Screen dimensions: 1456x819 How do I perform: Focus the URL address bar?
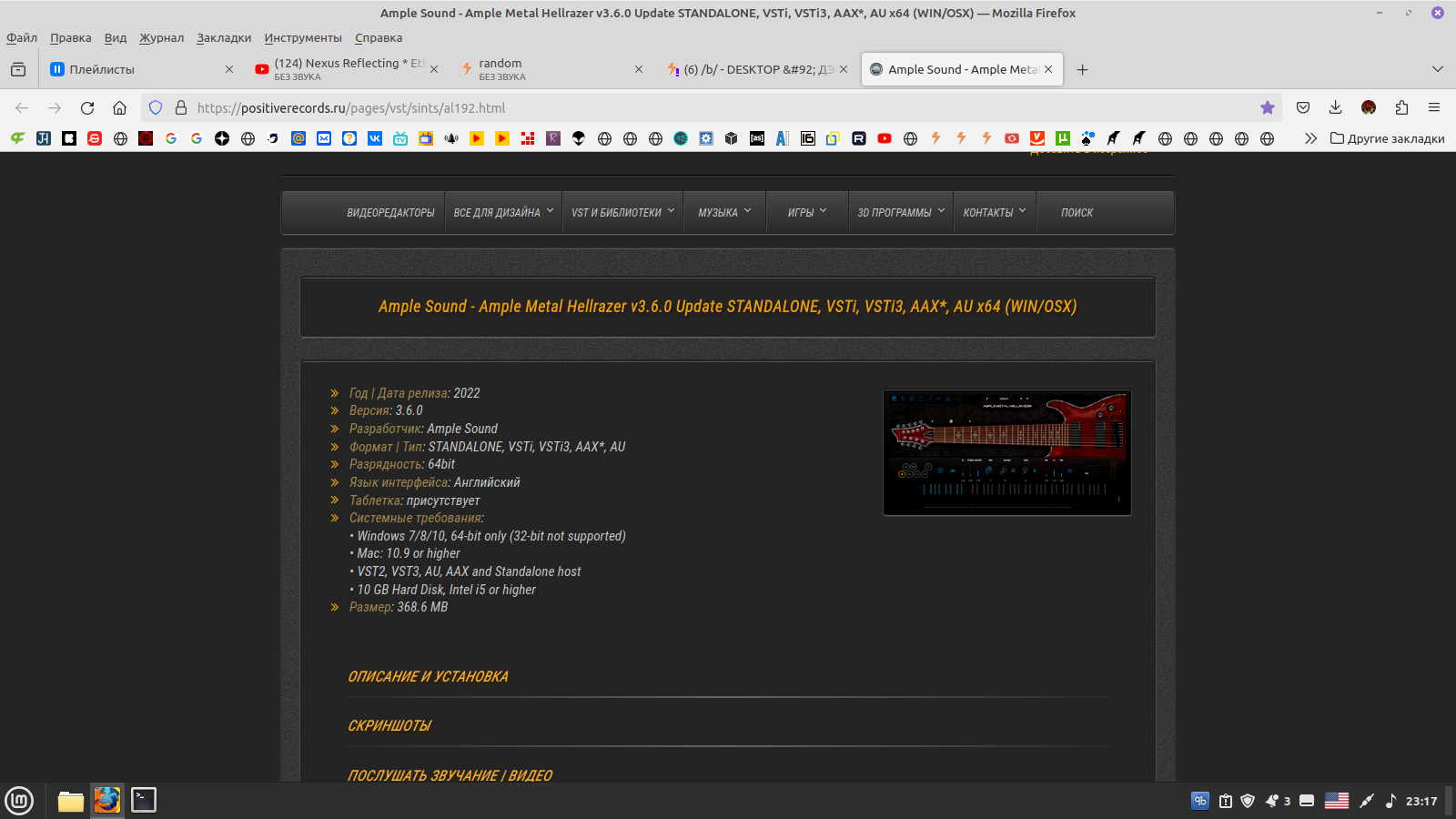pyautogui.click(x=710, y=107)
